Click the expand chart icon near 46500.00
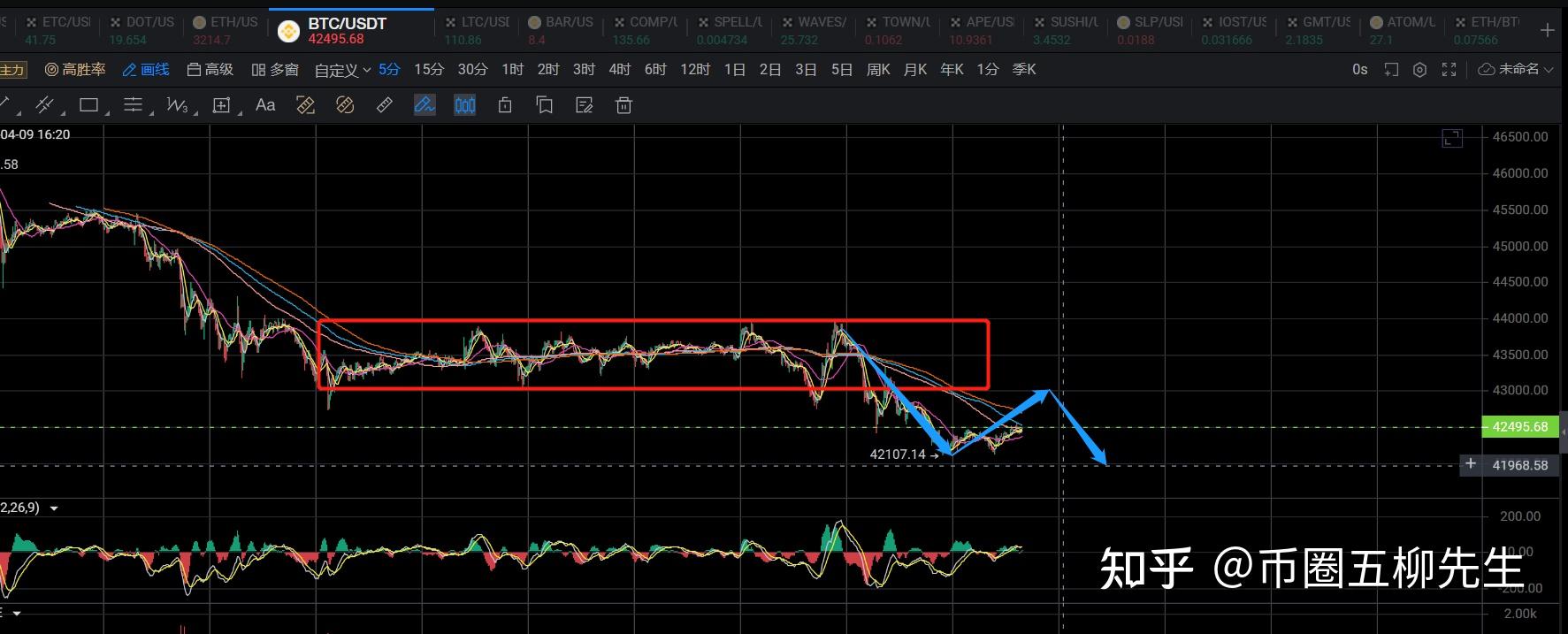The width and height of the screenshot is (1568, 634). click(1452, 138)
